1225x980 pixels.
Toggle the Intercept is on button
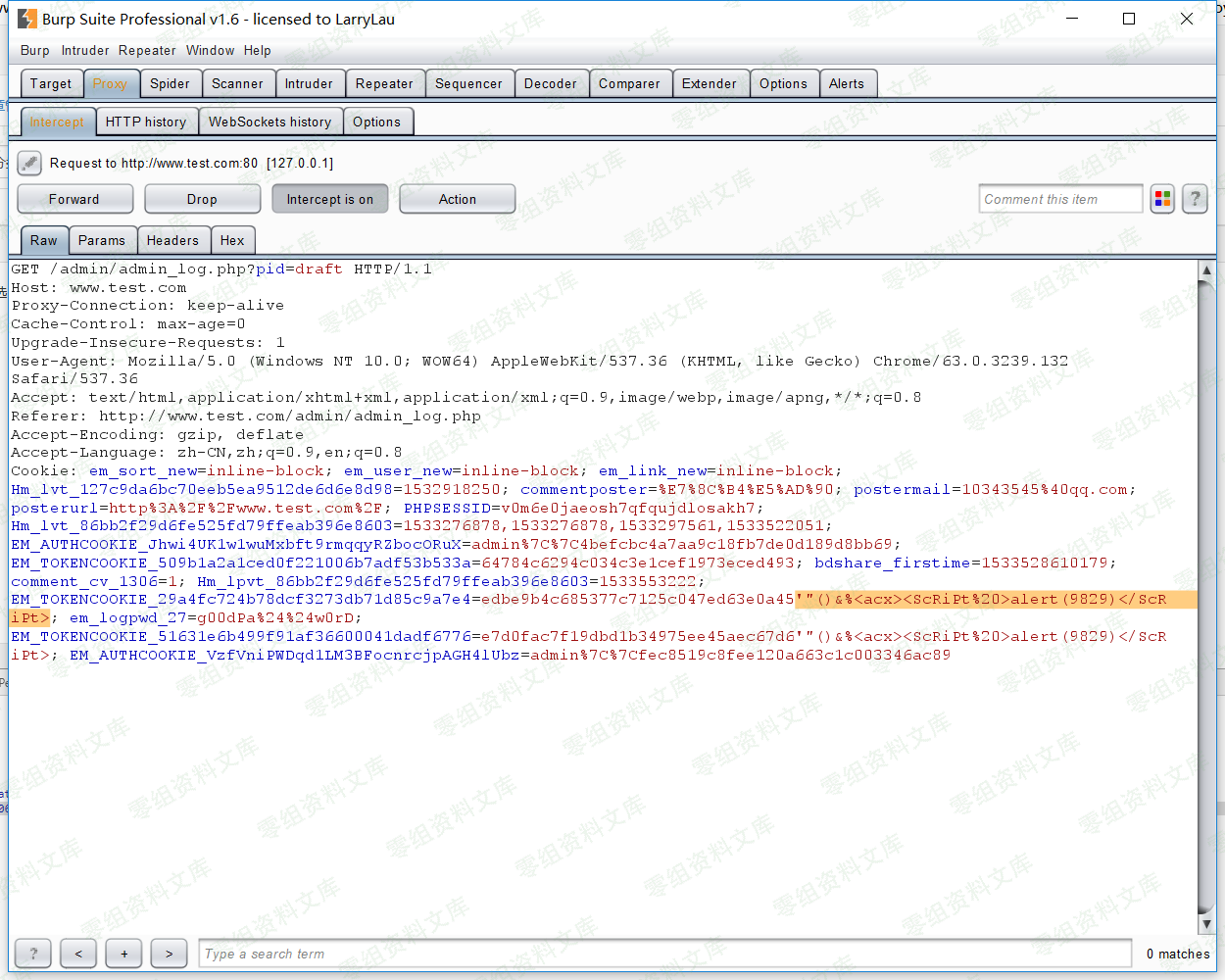[329, 198]
